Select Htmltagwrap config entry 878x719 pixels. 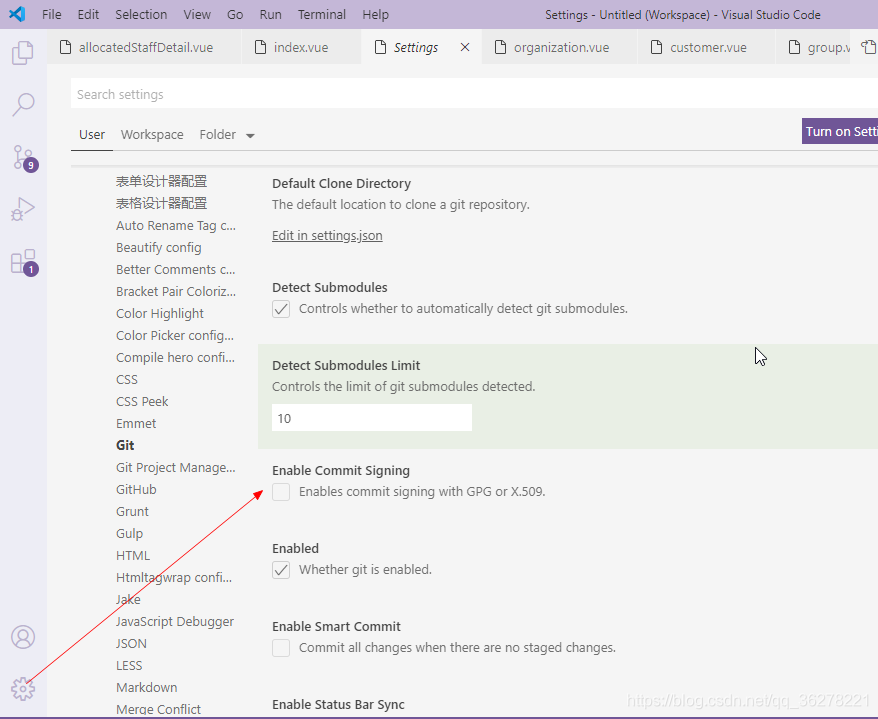[x=174, y=577]
